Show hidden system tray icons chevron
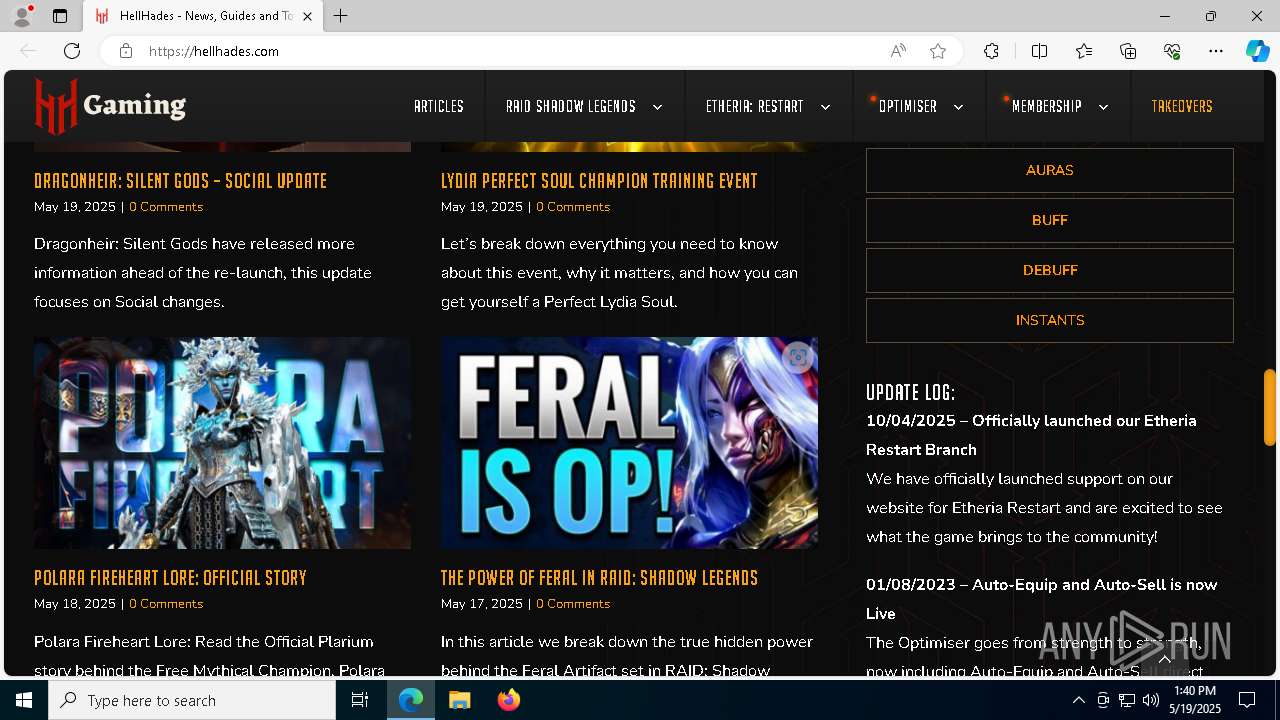The height and width of the screenshot is (720, 1280). [x=1078, y=700]
